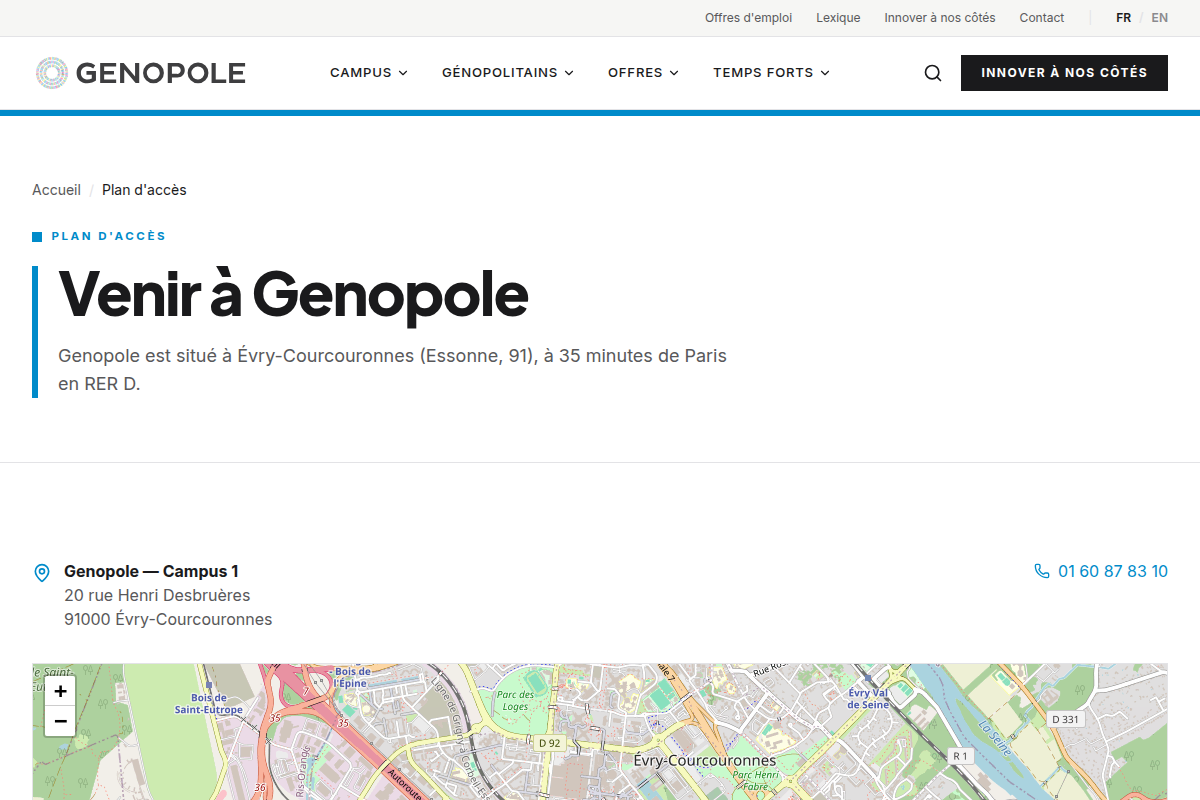The image size is (1200, 800).
Task: Open the Temps forts dropdown menu
Action: [771, 73]
